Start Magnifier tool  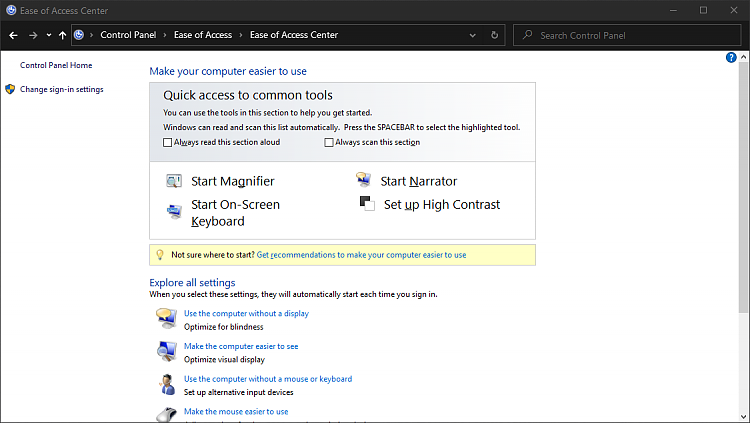coord(233,181)
